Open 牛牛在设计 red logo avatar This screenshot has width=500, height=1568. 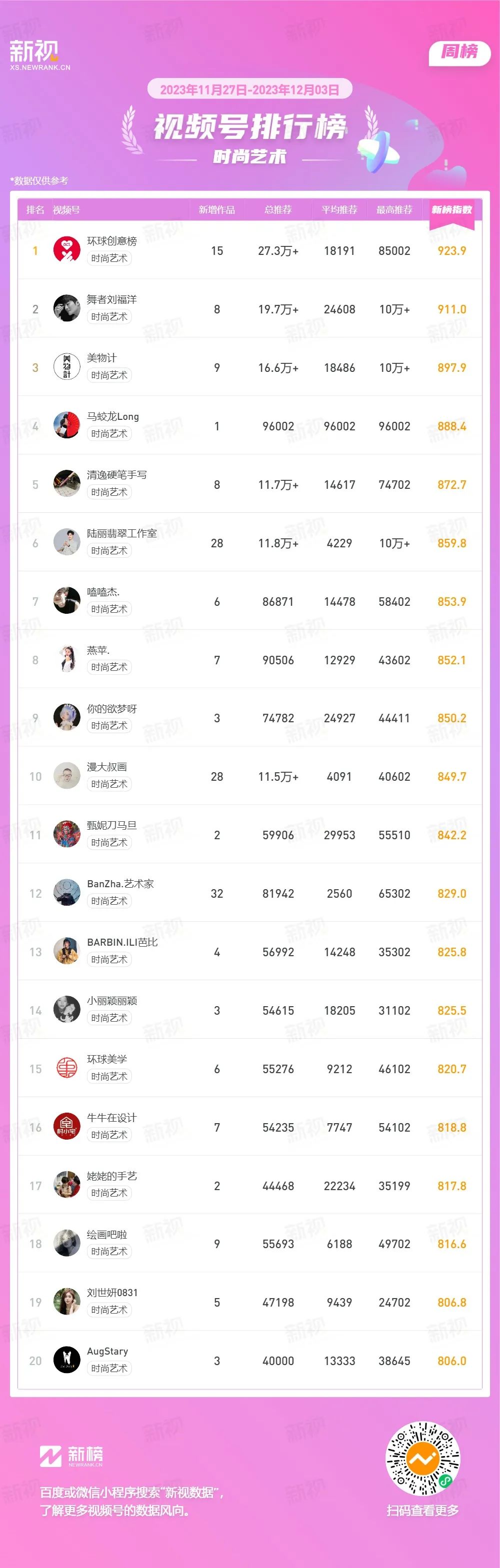67,1127
